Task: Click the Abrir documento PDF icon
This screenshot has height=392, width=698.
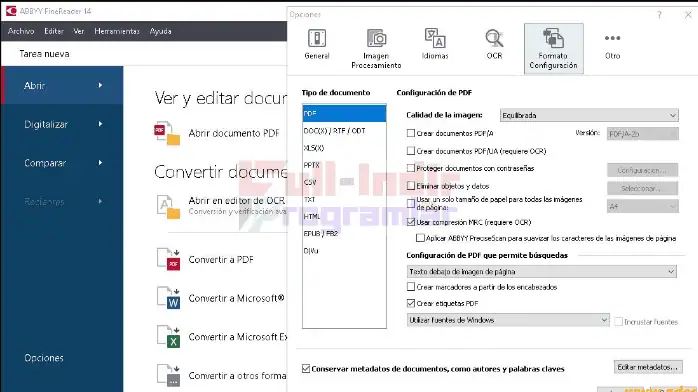Action: coord(167,133)
